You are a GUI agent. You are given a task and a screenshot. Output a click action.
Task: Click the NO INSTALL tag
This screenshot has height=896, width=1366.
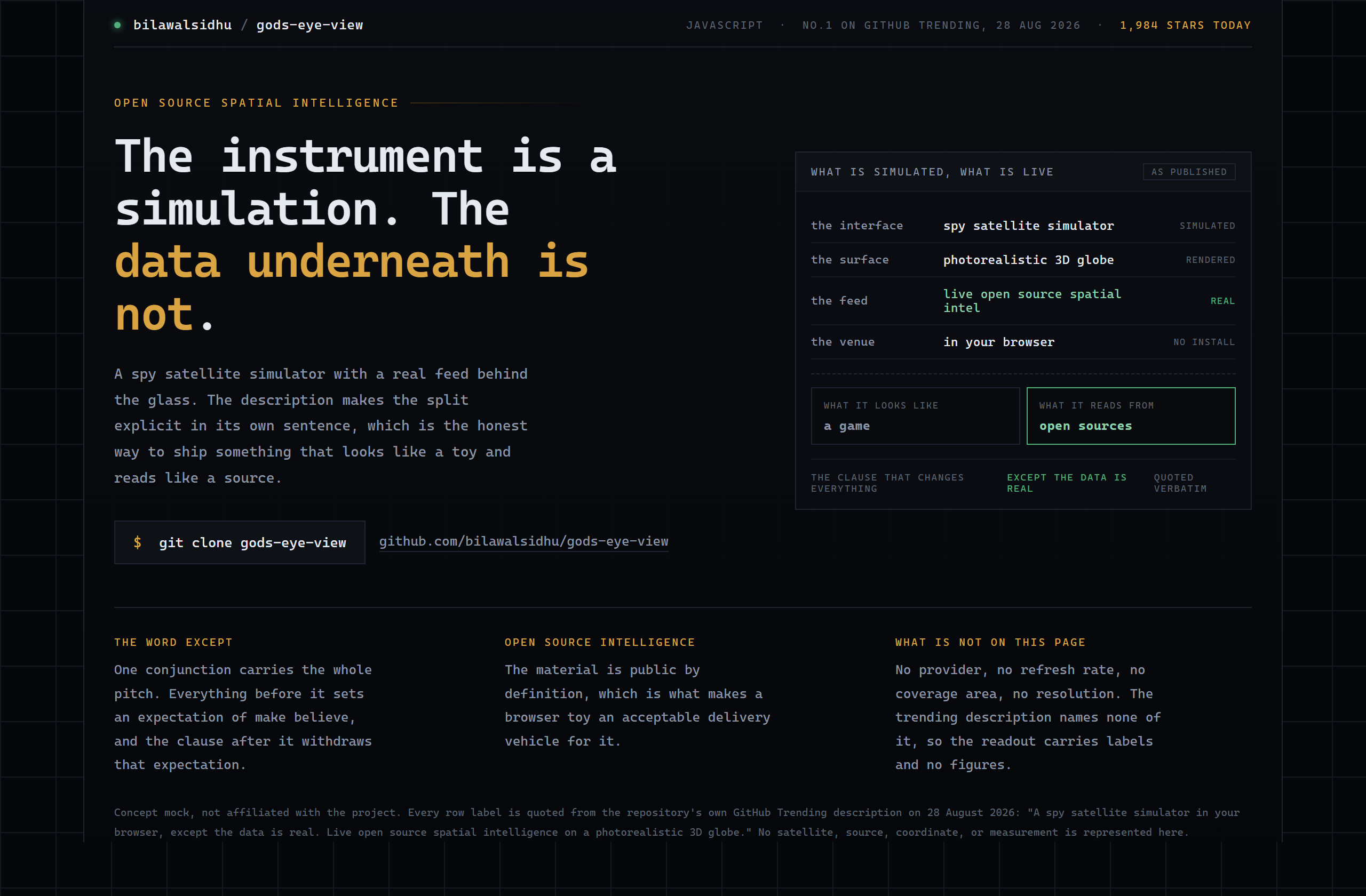(1204, 341)
